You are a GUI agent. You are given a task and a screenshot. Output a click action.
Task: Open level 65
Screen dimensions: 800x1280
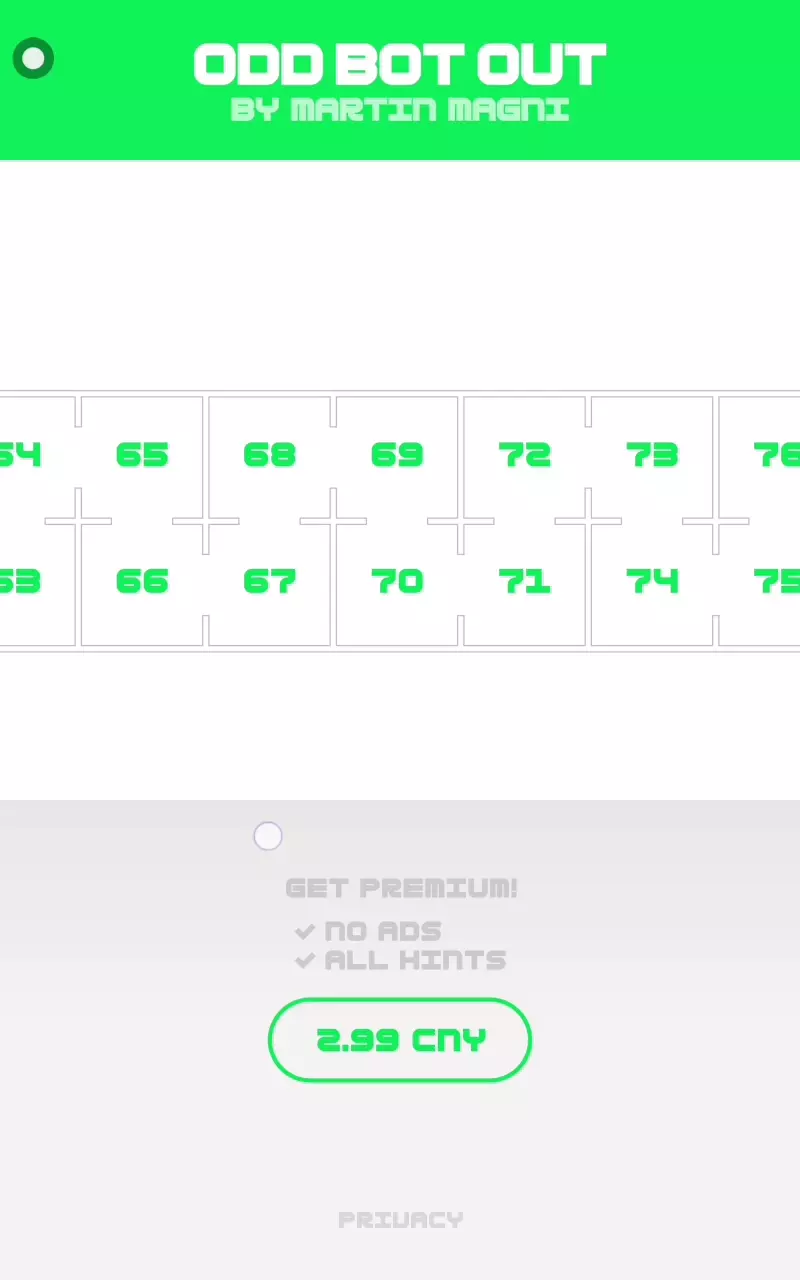click(142, 456)
